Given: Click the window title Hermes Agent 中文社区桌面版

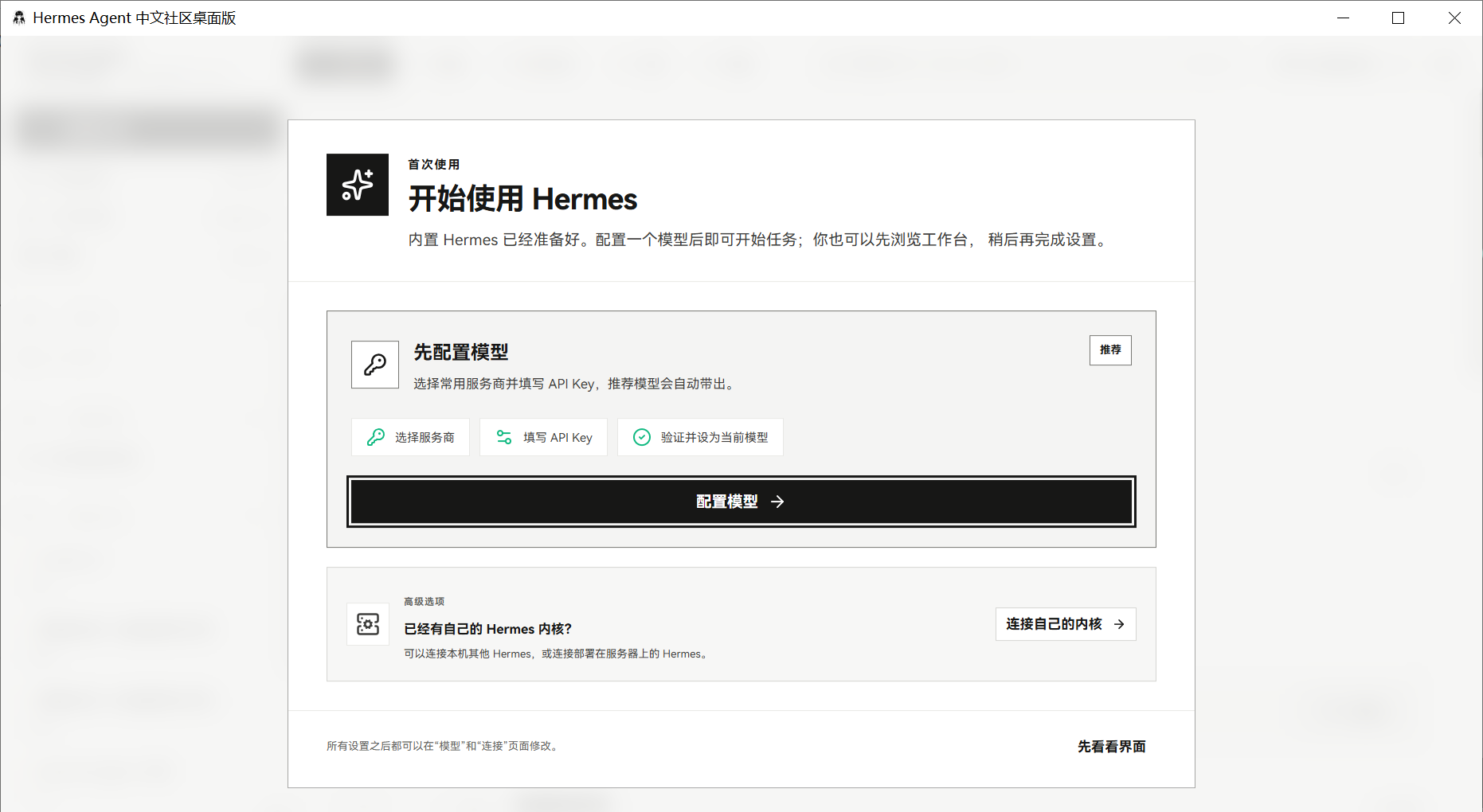Looking at the screenshot, I should coord(135,18).
